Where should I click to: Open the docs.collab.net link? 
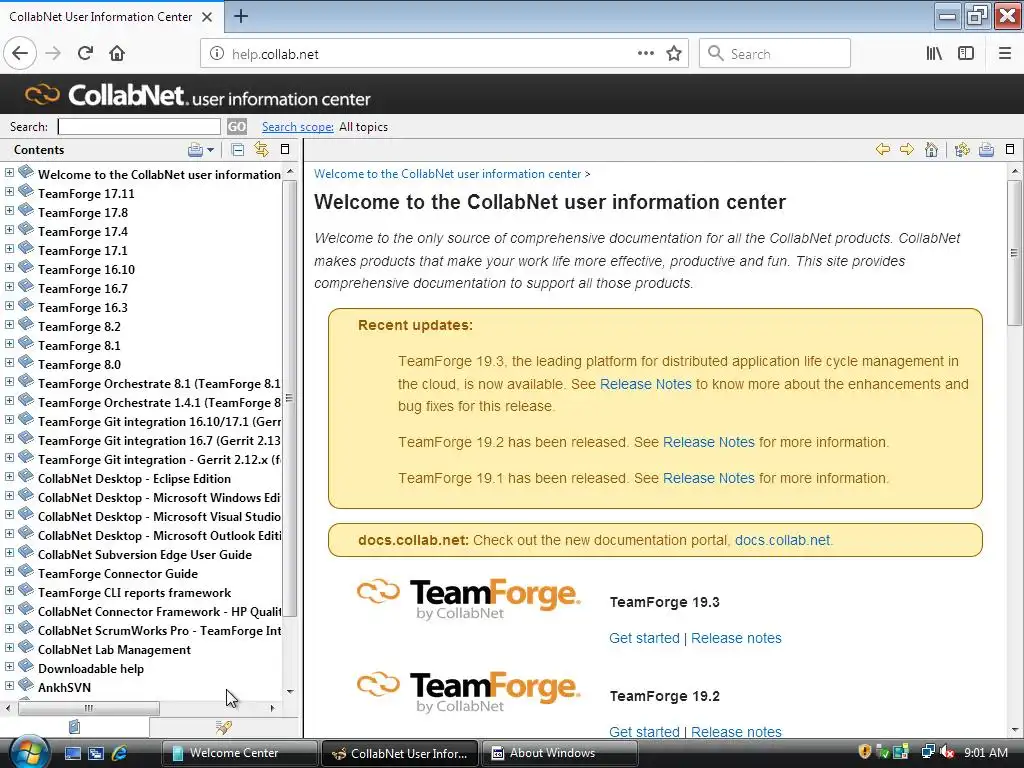[x=782, y=540]
